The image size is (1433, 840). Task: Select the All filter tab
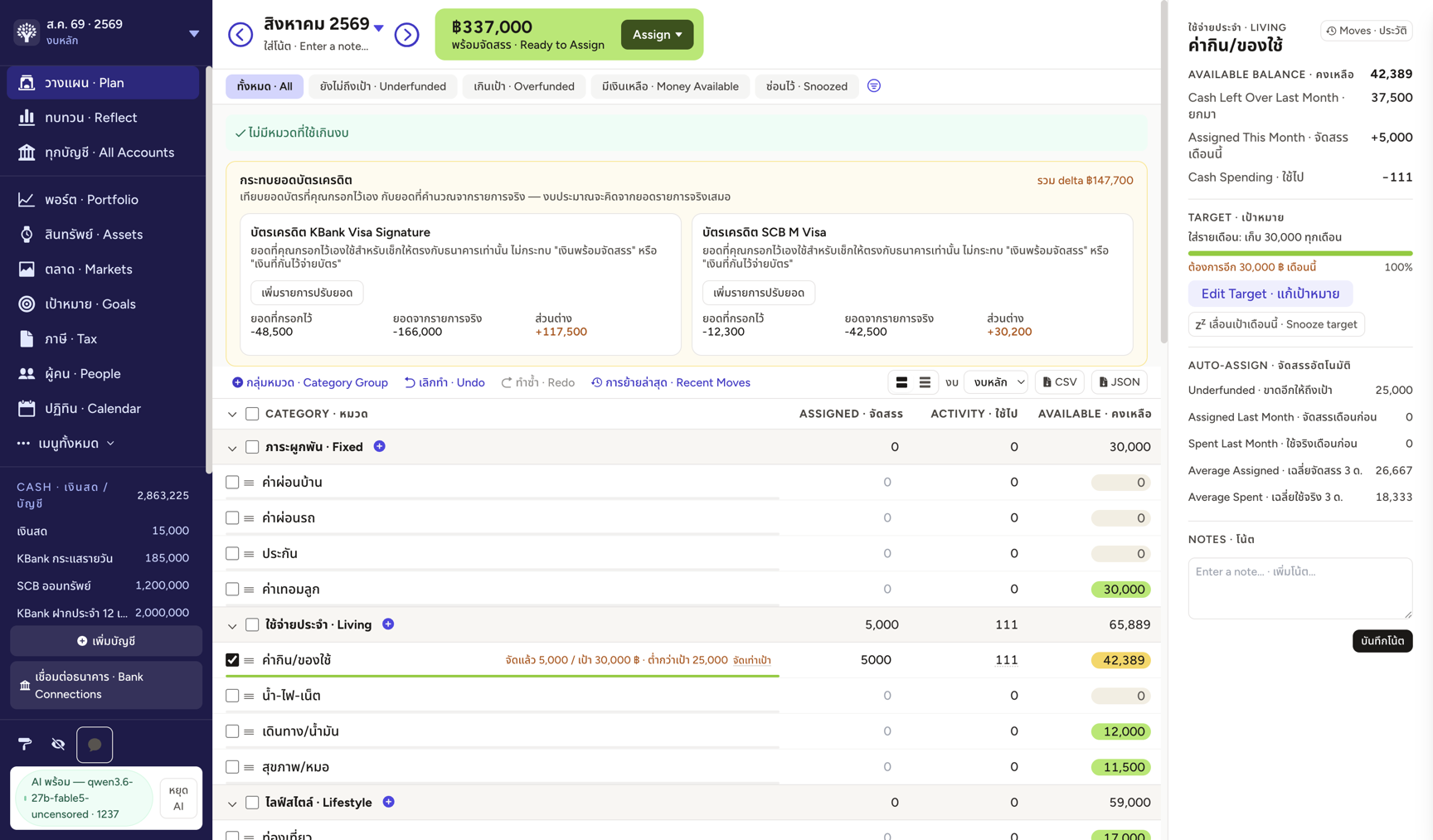(265, 86)
